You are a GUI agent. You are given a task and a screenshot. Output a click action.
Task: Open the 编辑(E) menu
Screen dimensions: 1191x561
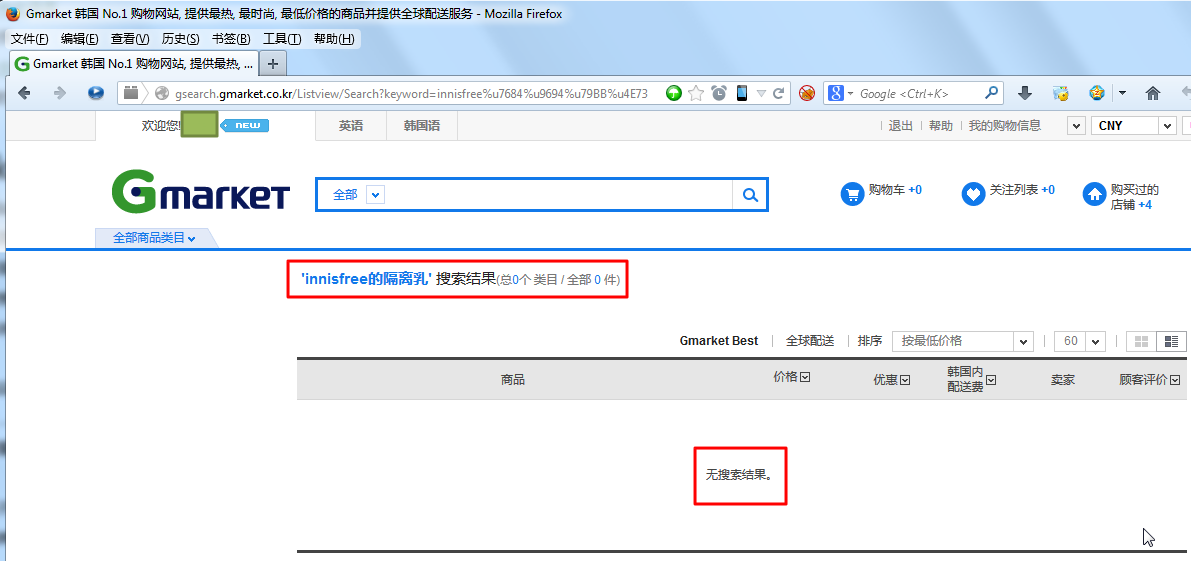(80, 39)
